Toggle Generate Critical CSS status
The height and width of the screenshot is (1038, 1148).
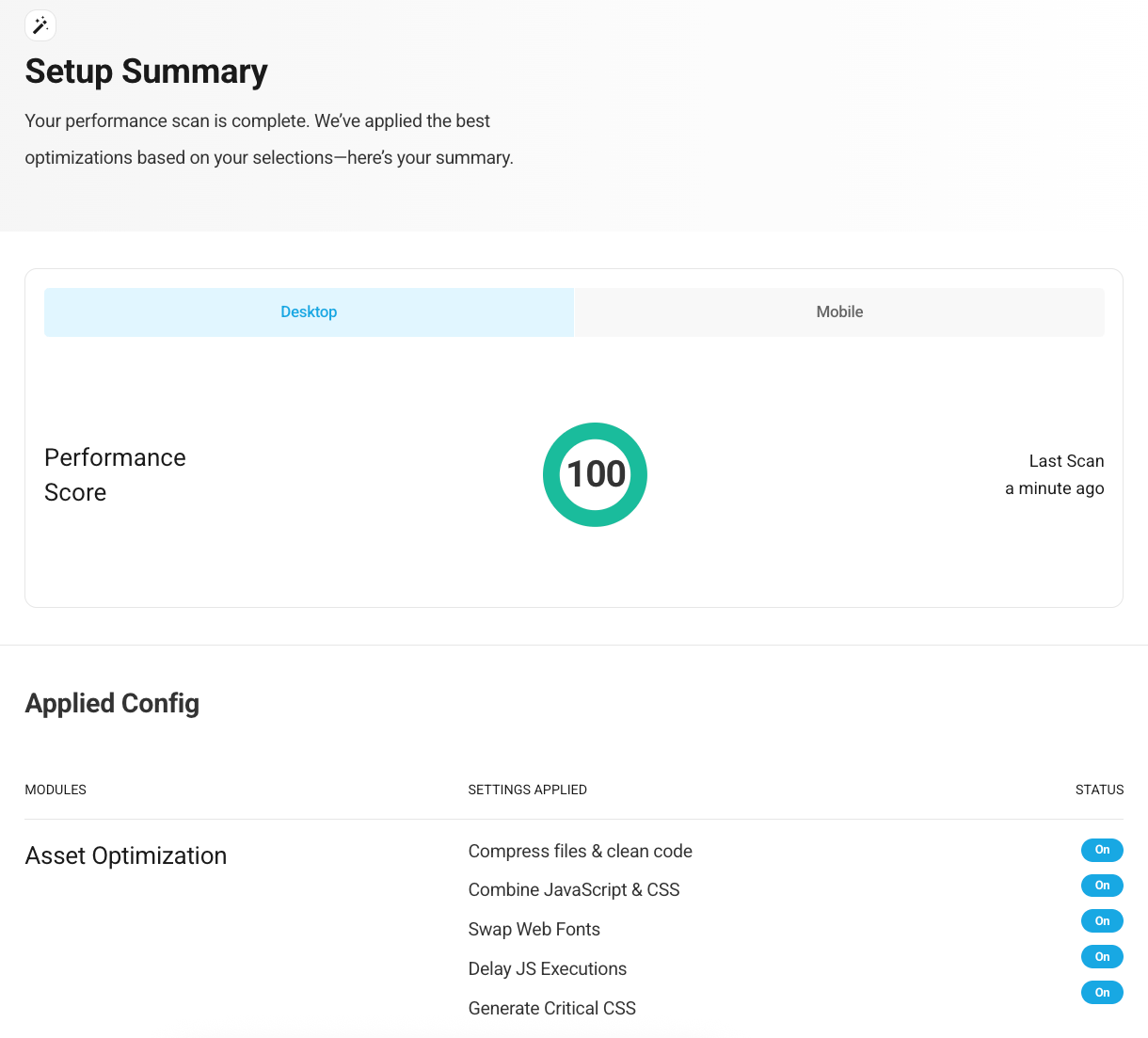click(1102, 993)
